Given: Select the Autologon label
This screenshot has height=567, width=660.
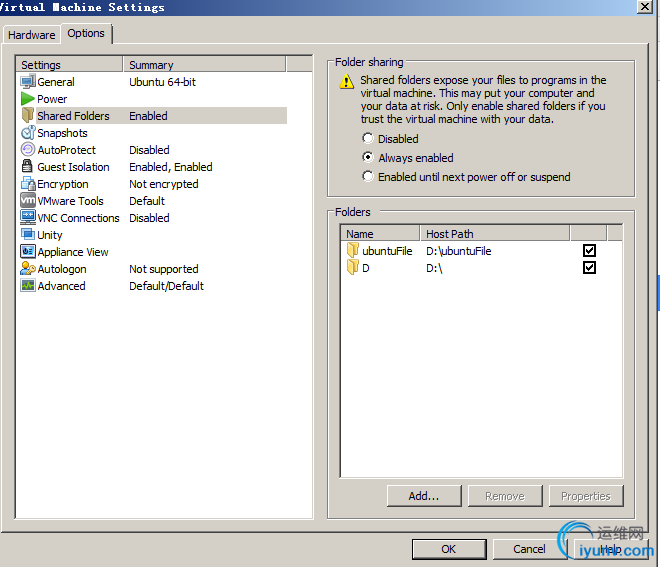Looking at the screenshot, I should [62, 269].
